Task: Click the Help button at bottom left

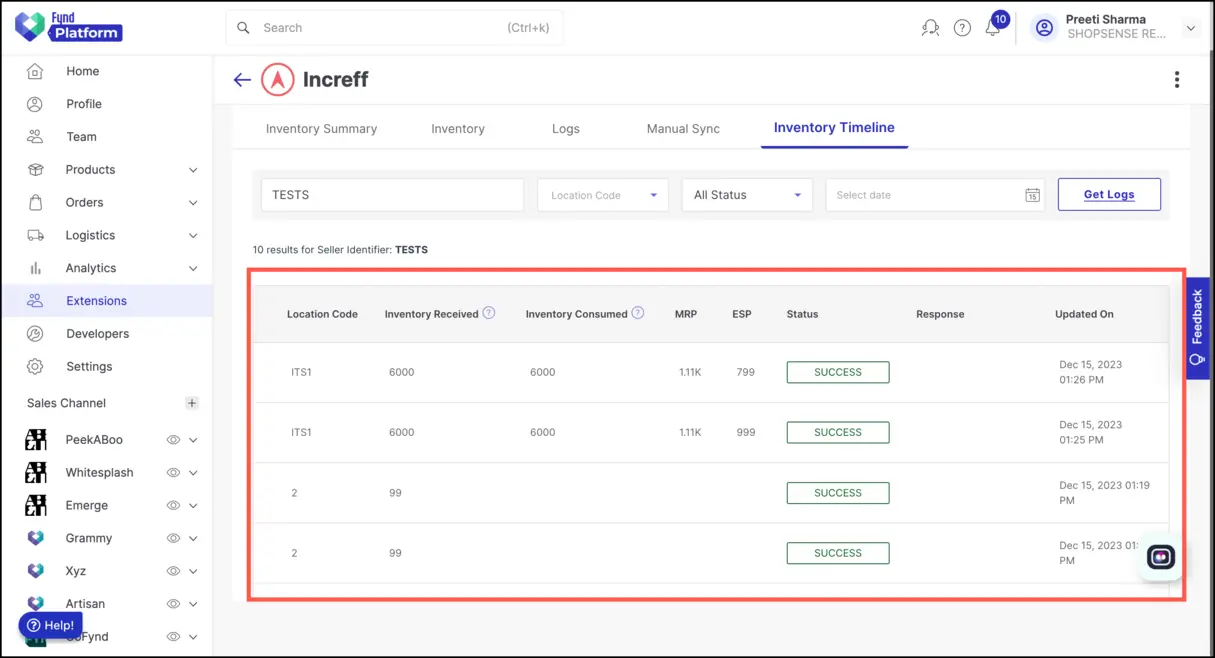Action: click(x=48, y=624)
